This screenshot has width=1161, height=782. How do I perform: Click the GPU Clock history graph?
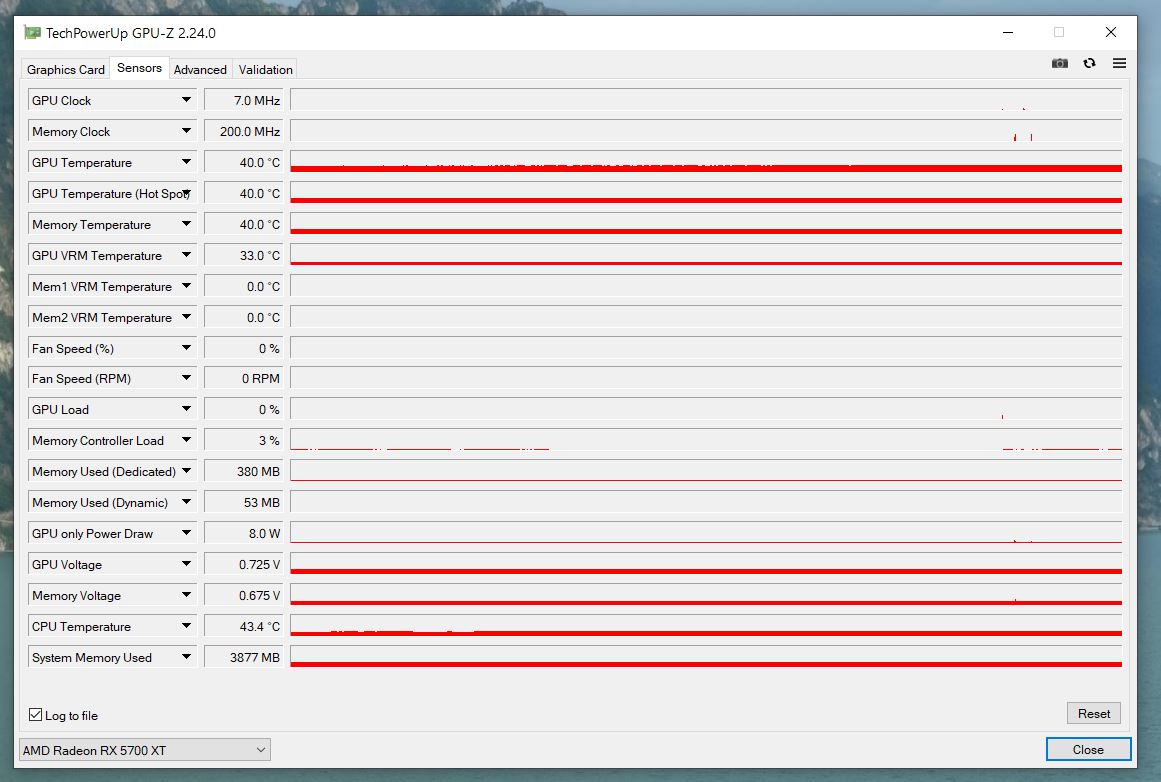706,100
